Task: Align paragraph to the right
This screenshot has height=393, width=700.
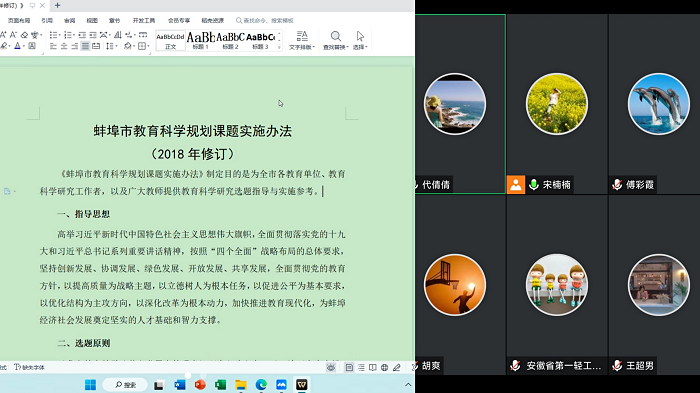Action: (75, 46)
